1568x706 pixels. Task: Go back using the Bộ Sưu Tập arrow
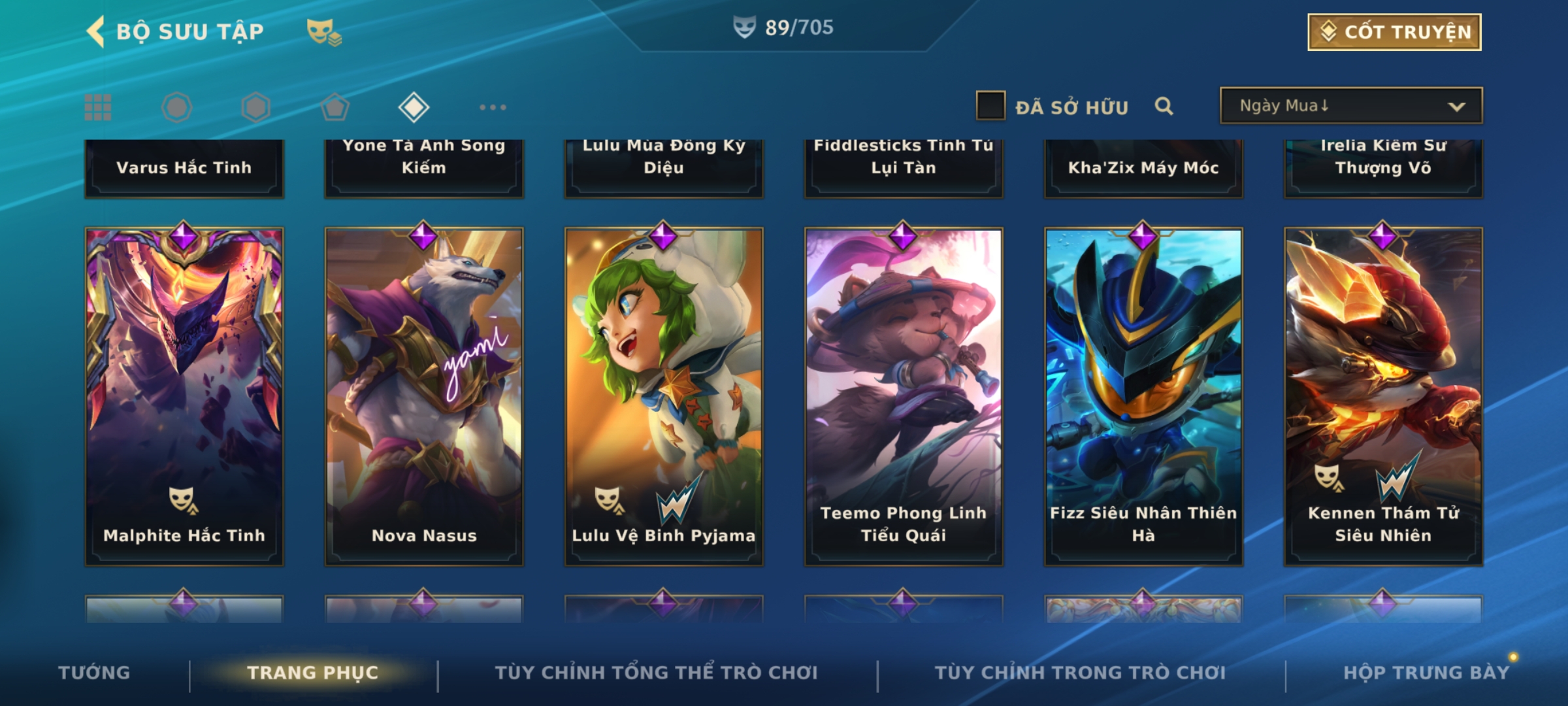point(96,31)
